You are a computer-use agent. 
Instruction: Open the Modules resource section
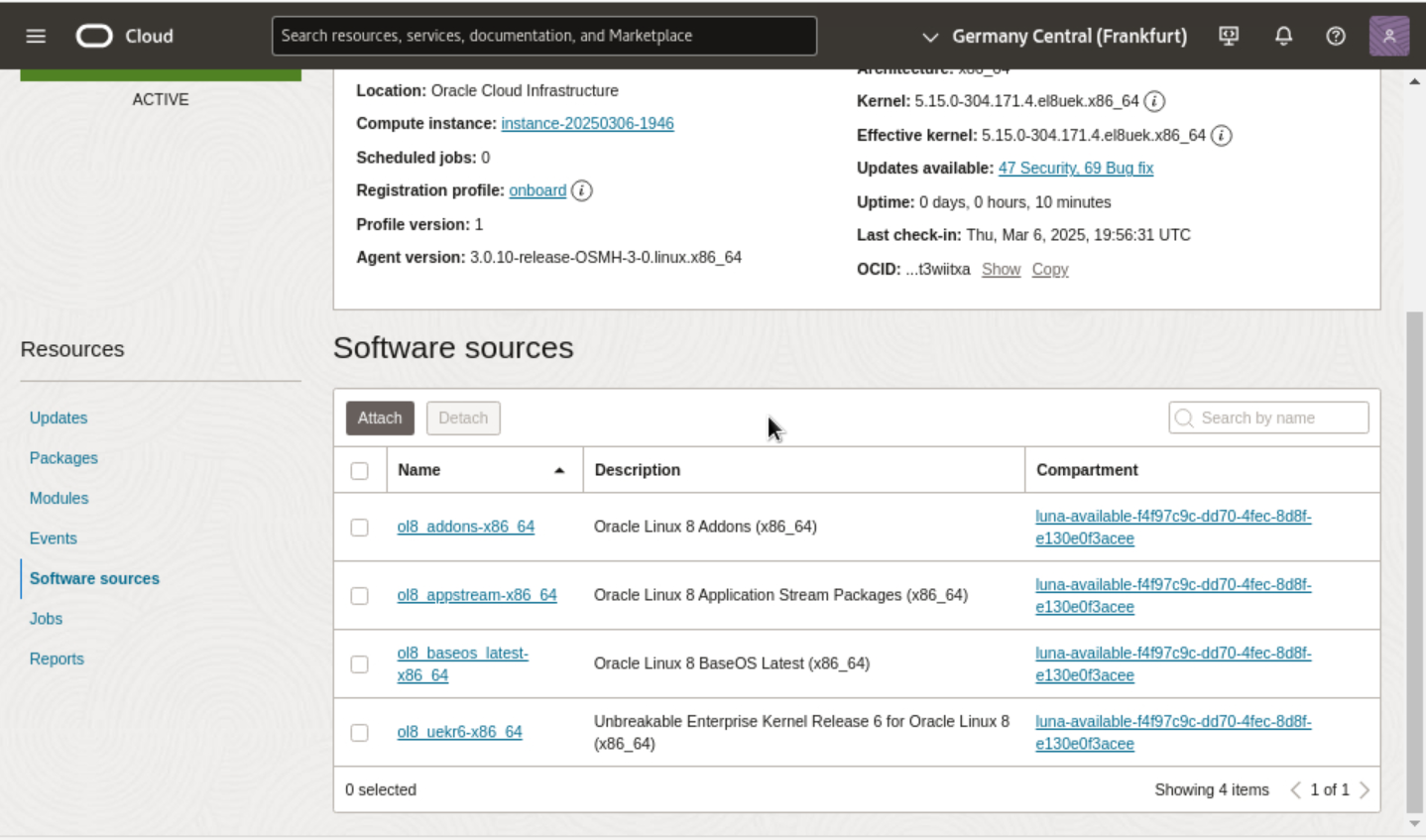click(59, 499)
